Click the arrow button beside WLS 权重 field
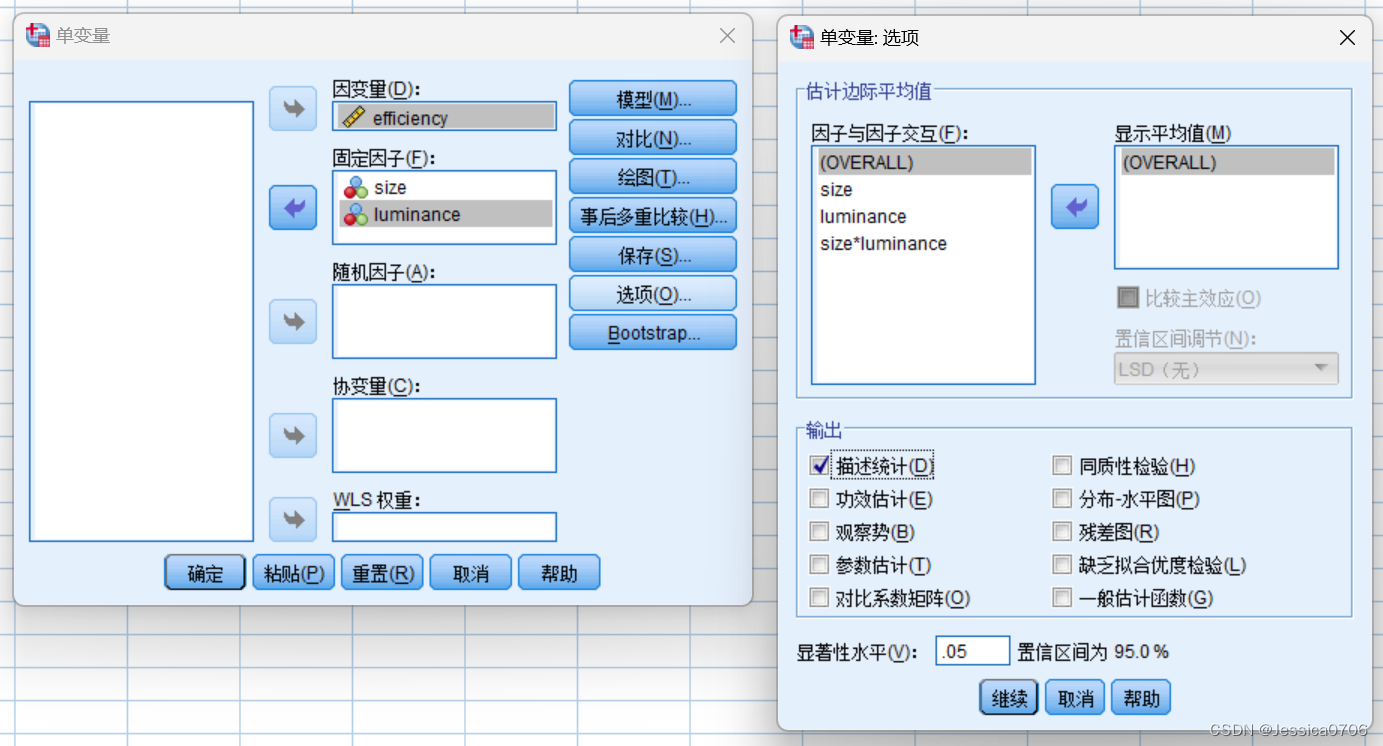 (x=293, y=519)
